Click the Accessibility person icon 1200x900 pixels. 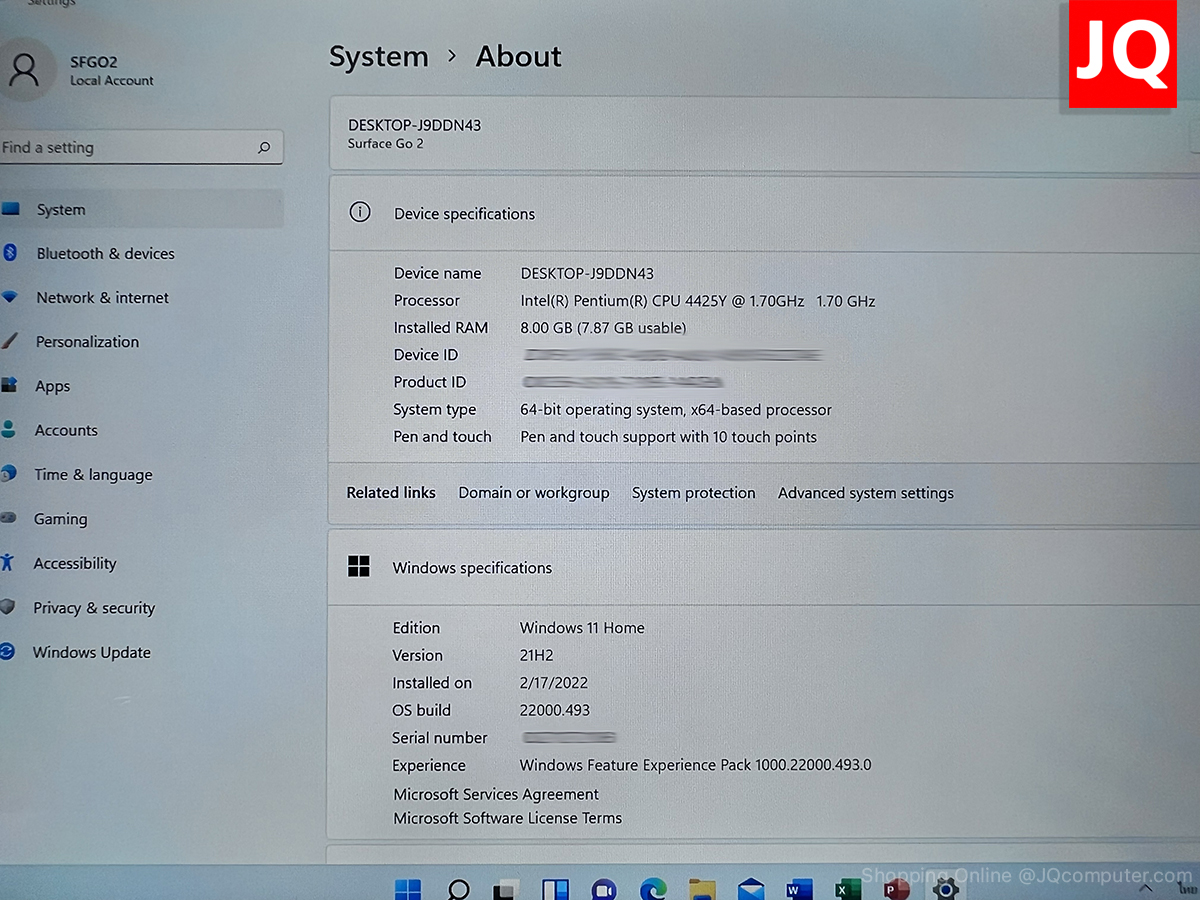pyautogui.click(x=8, y=562)
